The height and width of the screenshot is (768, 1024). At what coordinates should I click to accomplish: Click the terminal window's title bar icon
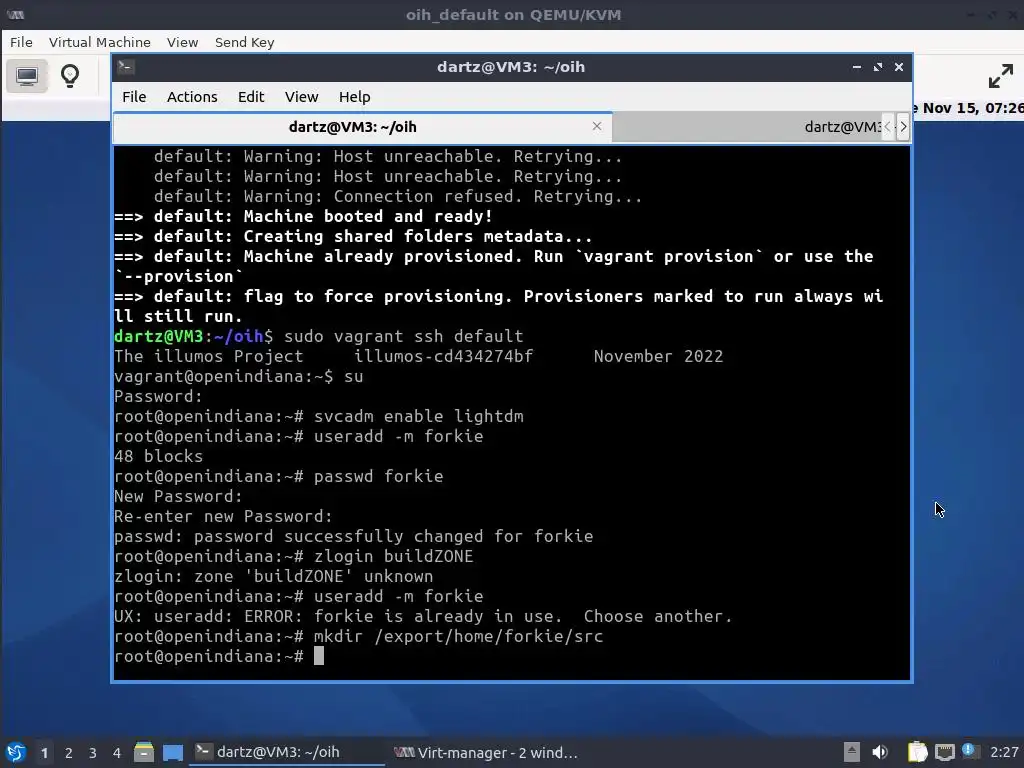click(x=126, y=67)
